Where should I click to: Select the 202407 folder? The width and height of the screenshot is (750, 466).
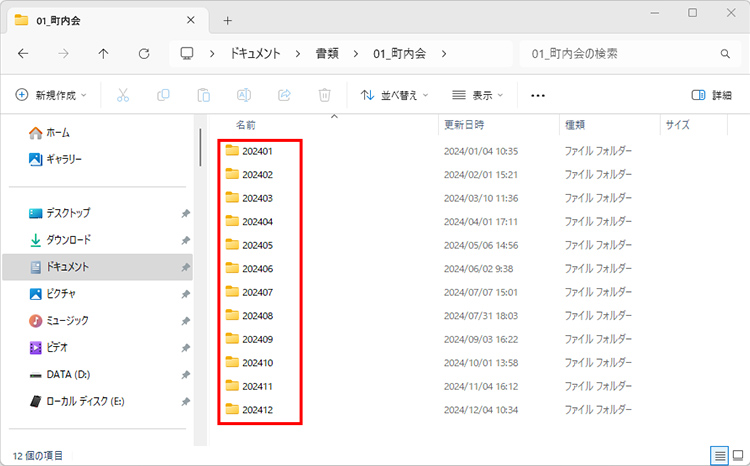point(249,292)
